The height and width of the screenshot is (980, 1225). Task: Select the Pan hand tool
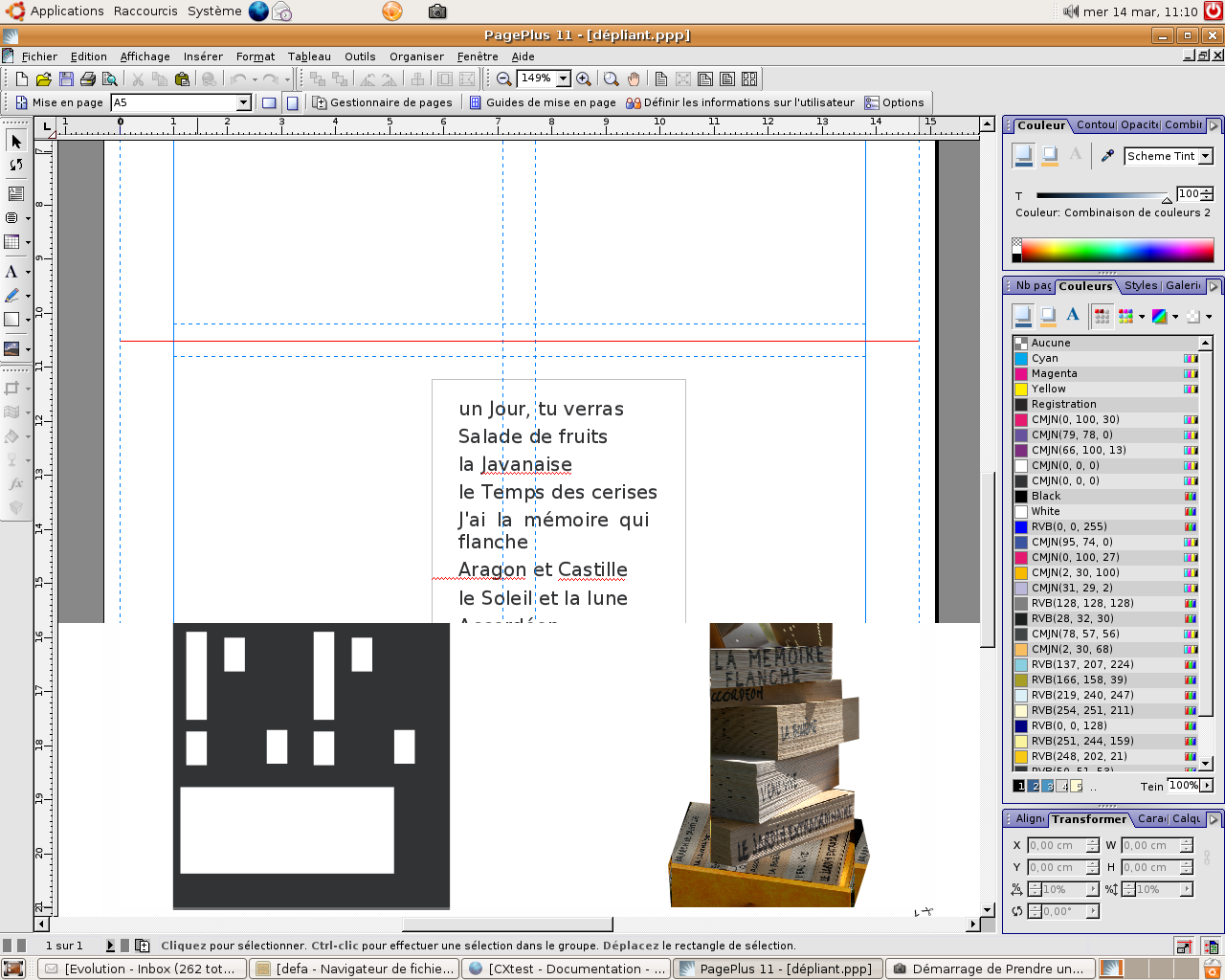[633, 78]
